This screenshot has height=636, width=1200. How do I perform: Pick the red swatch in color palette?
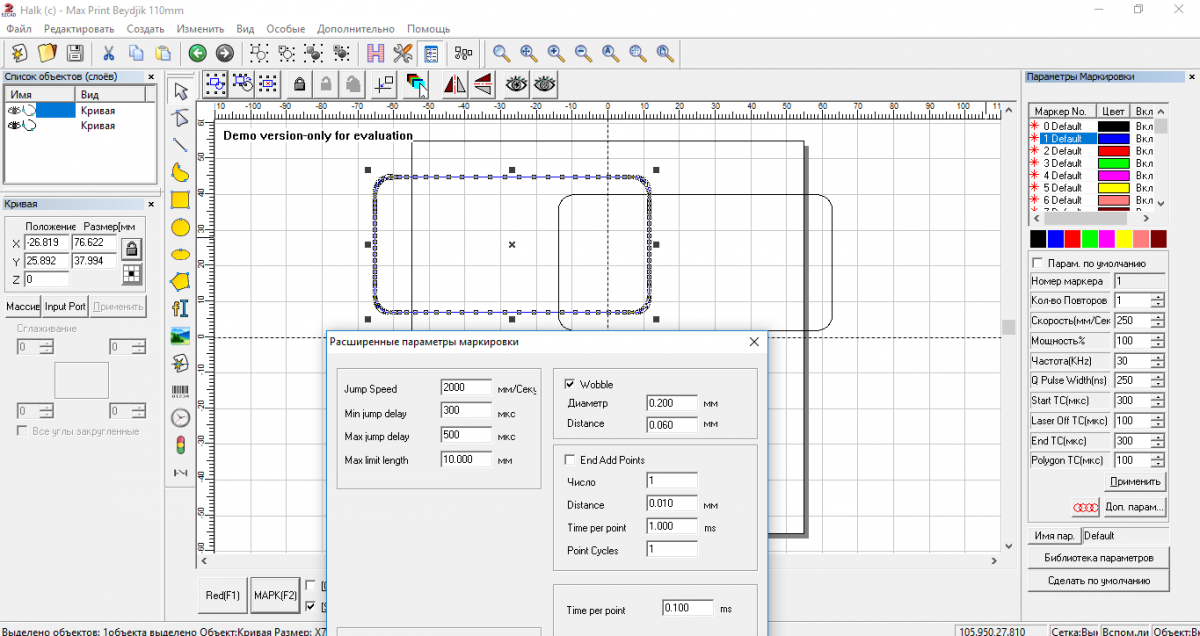click(1073, 239)
